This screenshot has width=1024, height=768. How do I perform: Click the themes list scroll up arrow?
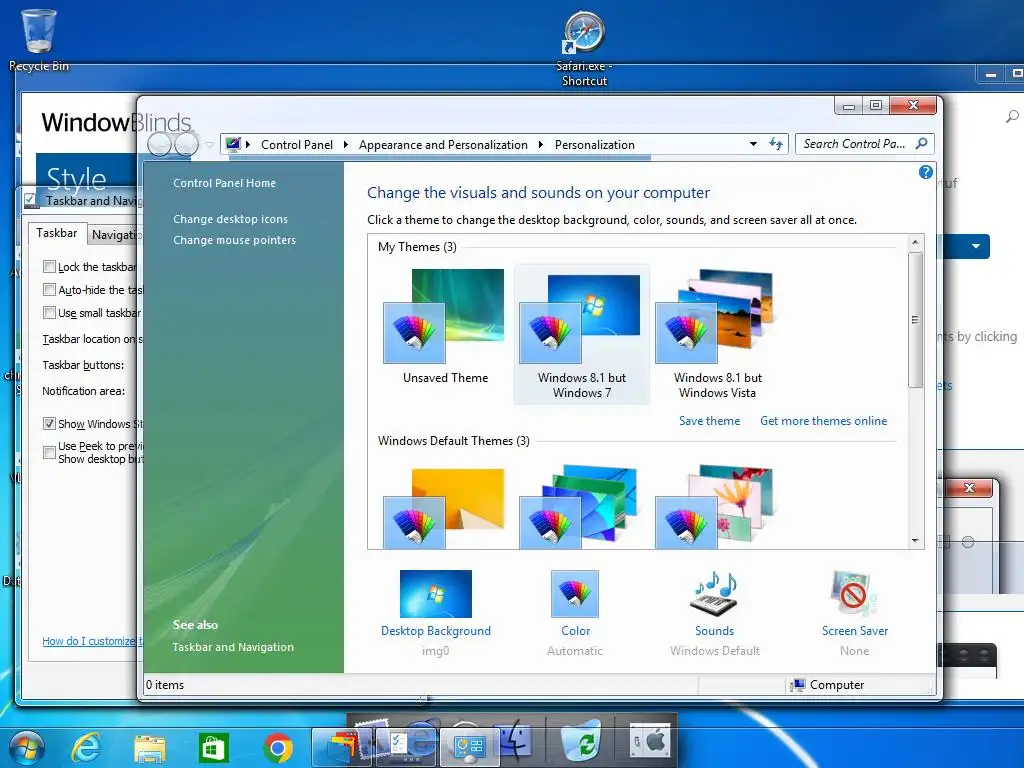pos(915,242)
